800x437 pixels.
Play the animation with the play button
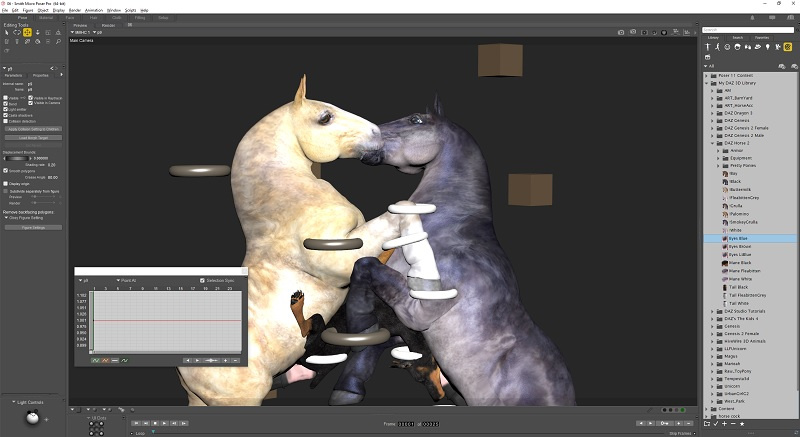[165, 423]
